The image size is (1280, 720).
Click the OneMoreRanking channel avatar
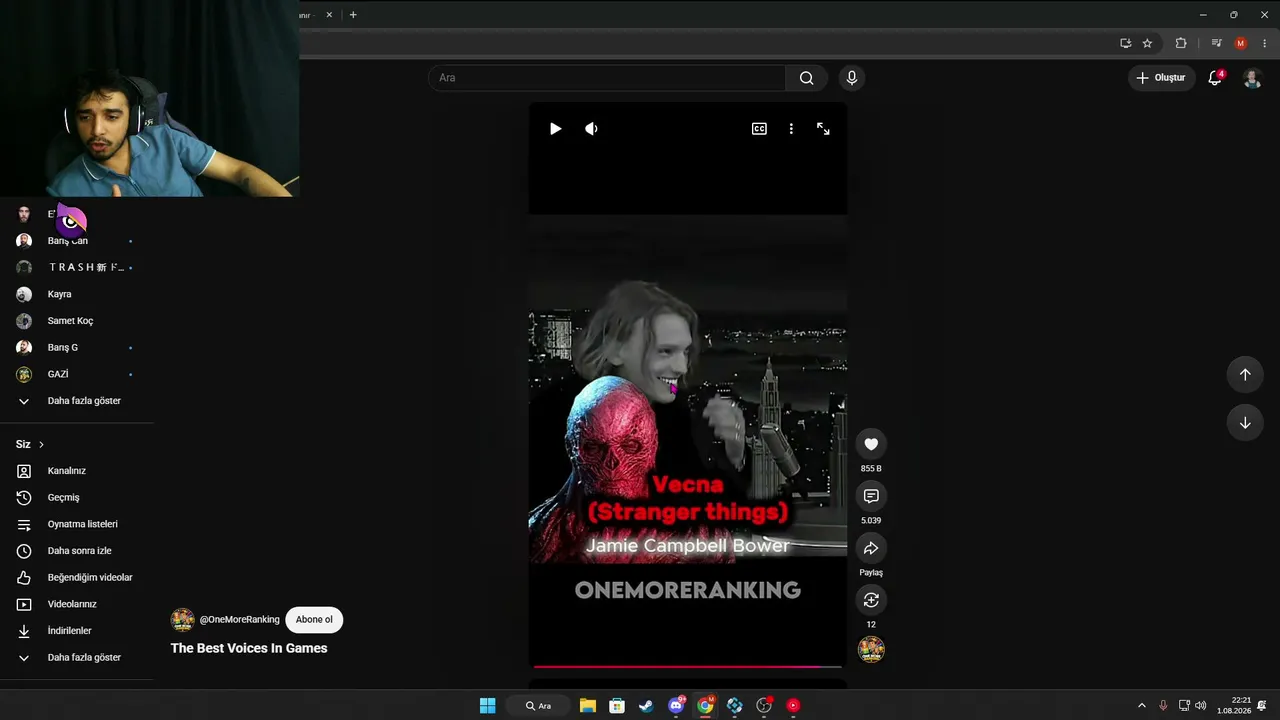(x=183, y=620)
